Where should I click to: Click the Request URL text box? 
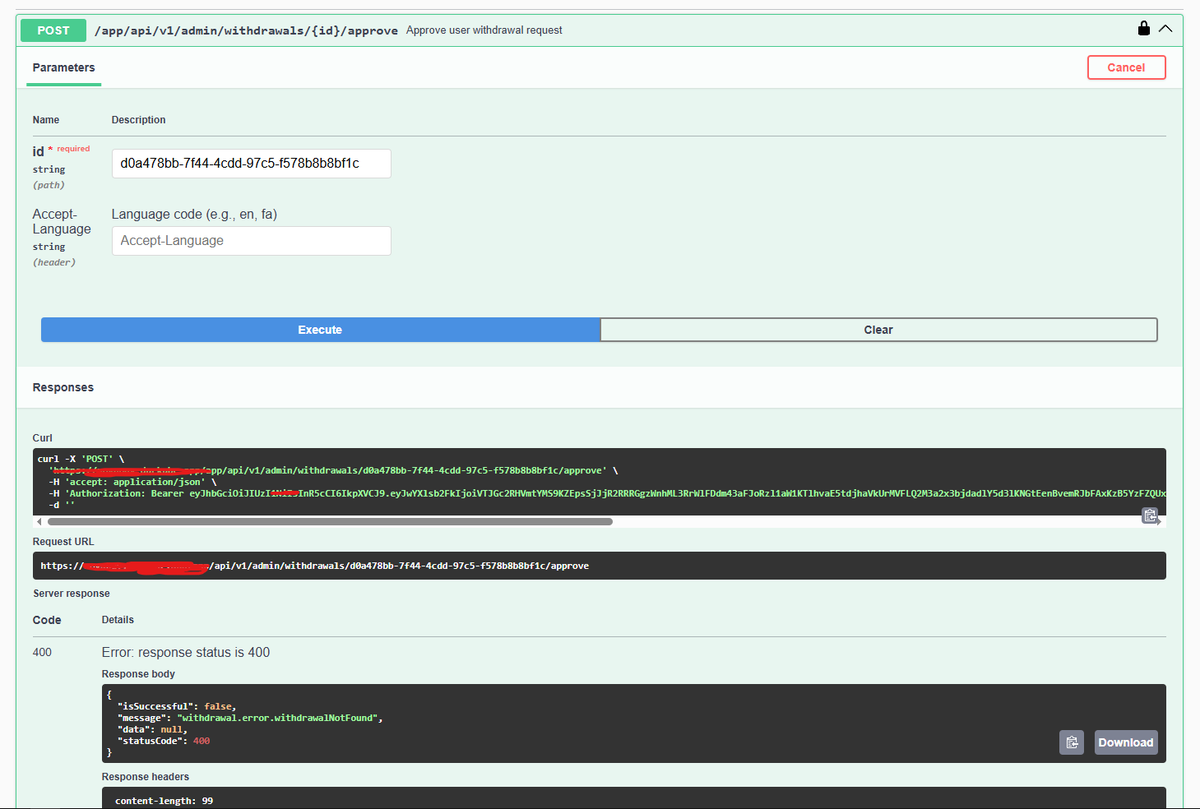click(599, 566)
